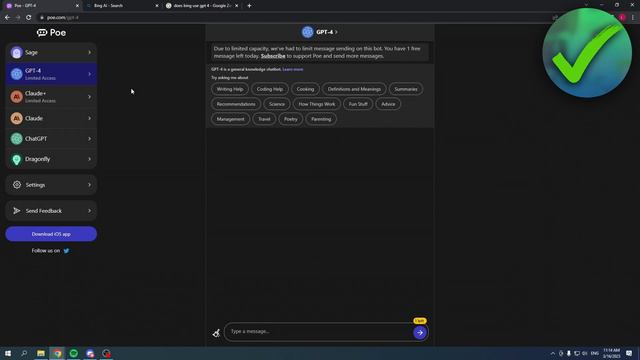Select the Recommendations suggestion chip
This screenshot has height=360, width=640.
point(236,104)
